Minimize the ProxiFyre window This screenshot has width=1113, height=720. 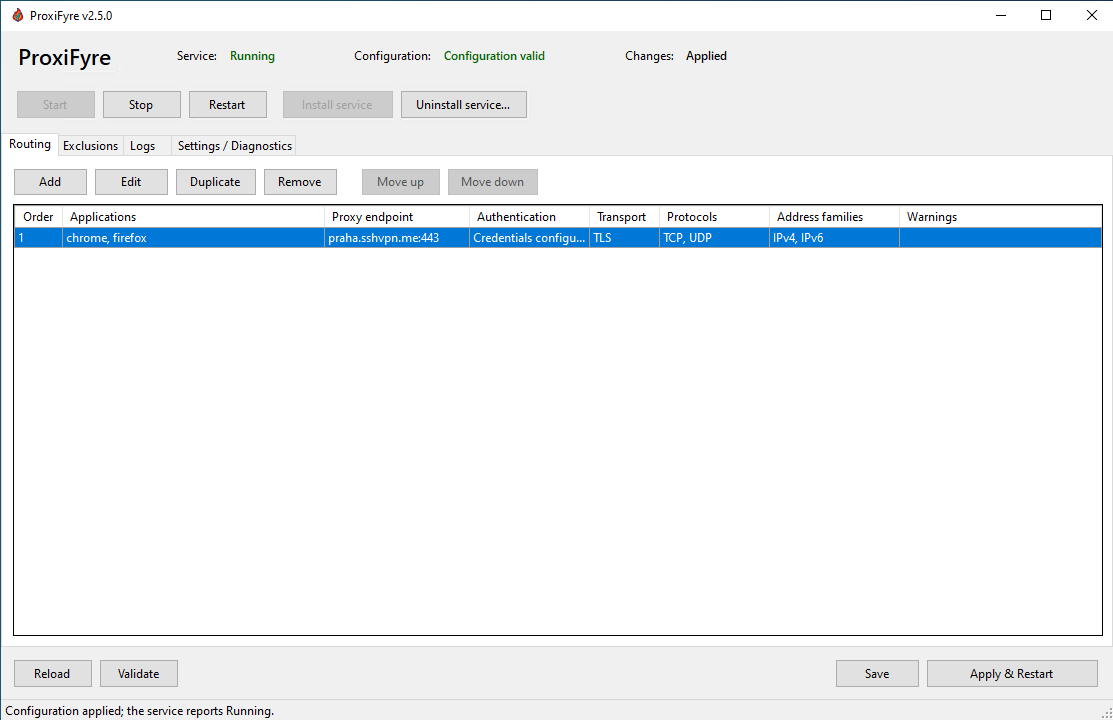click(x=1001, y=15)
